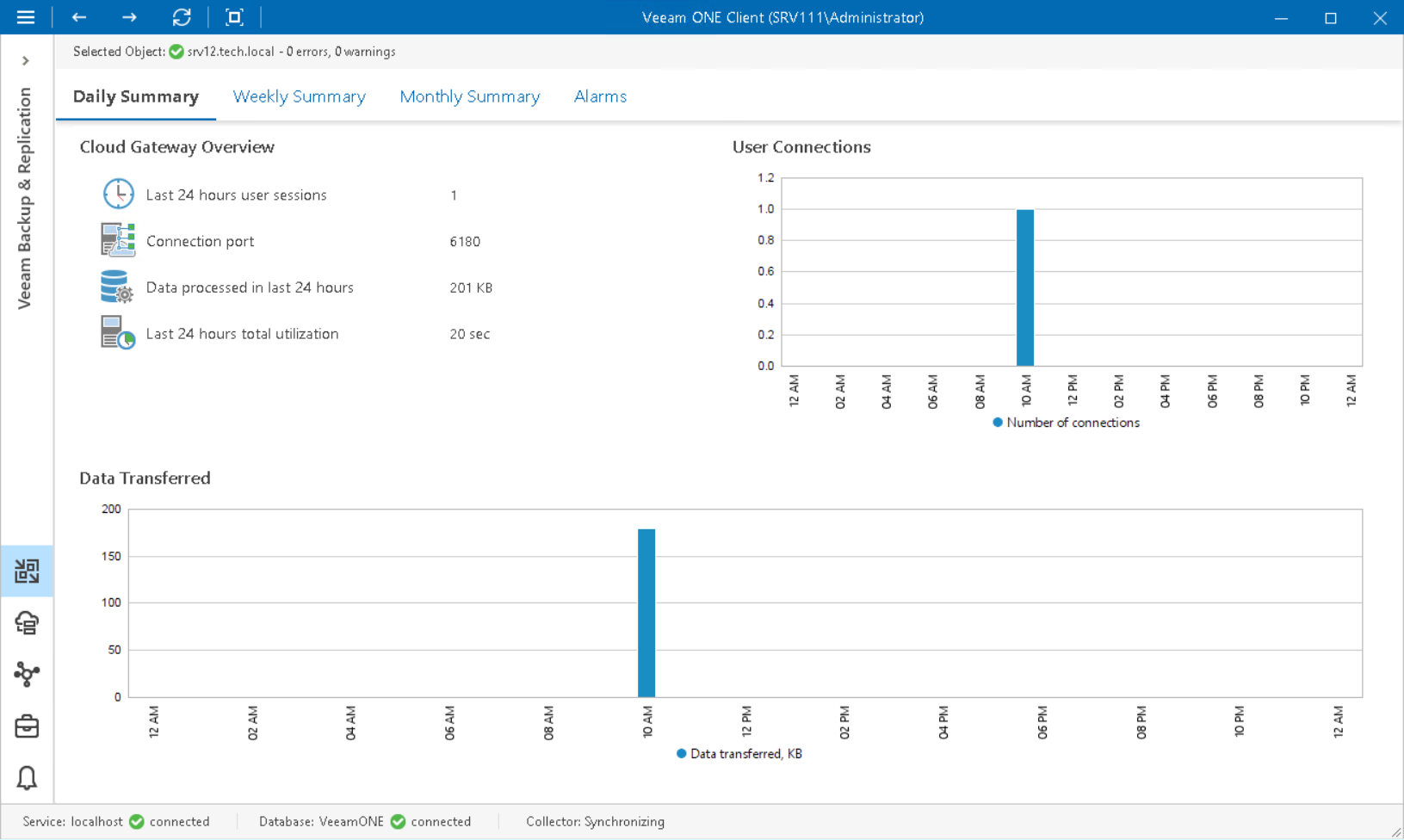The width and height of the screenshot is (1404, 840).
Task: Click the forward navigation arrow
Action: coord(129,17)
